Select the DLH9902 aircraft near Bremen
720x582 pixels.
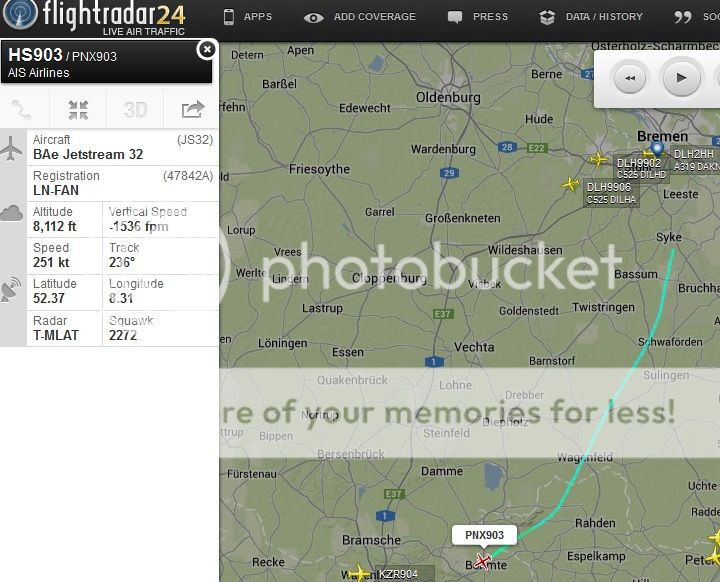598,159
